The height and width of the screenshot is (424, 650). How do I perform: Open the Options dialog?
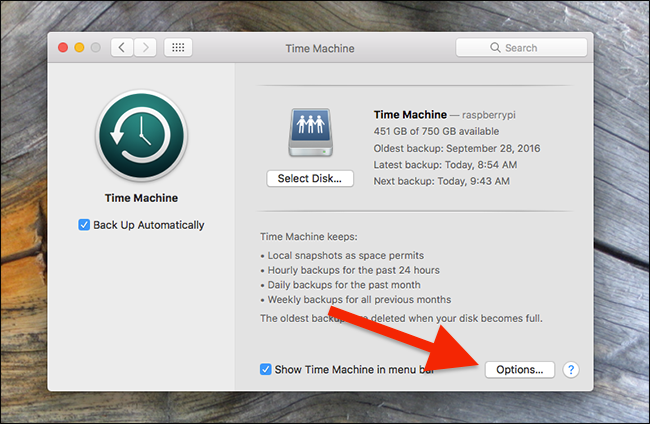[x=520, y=369]
